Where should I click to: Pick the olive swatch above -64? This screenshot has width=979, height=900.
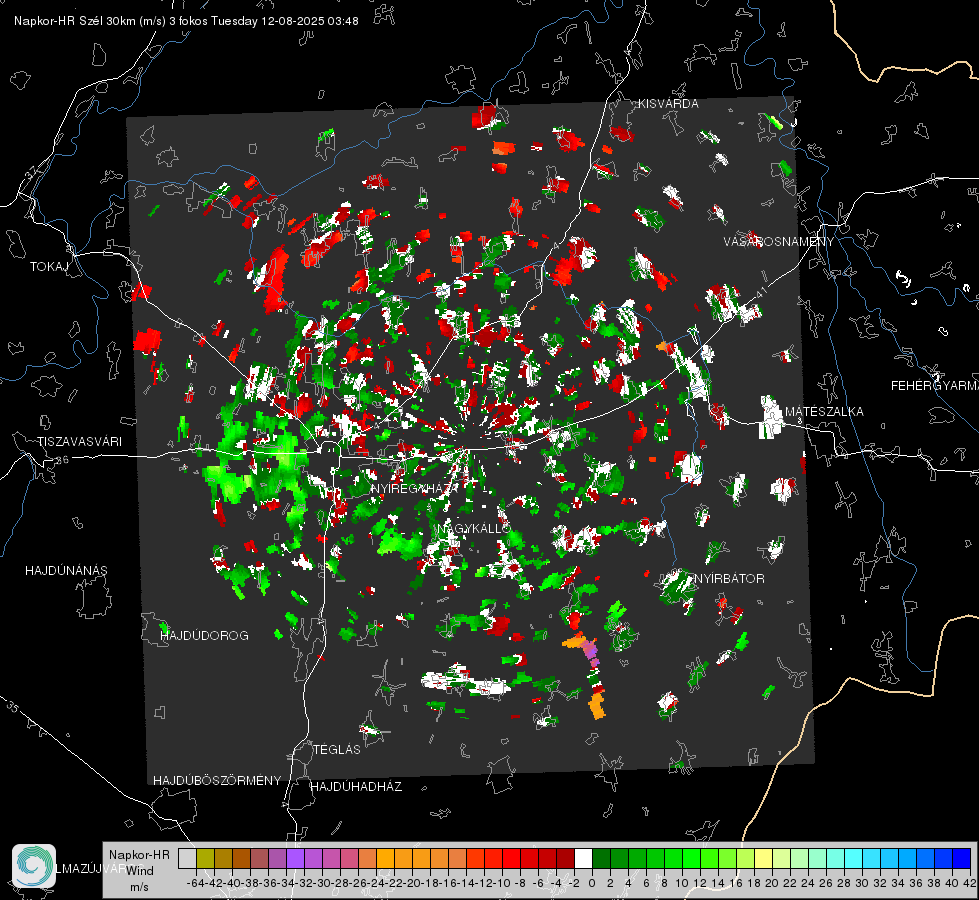[x=205, y=858]
